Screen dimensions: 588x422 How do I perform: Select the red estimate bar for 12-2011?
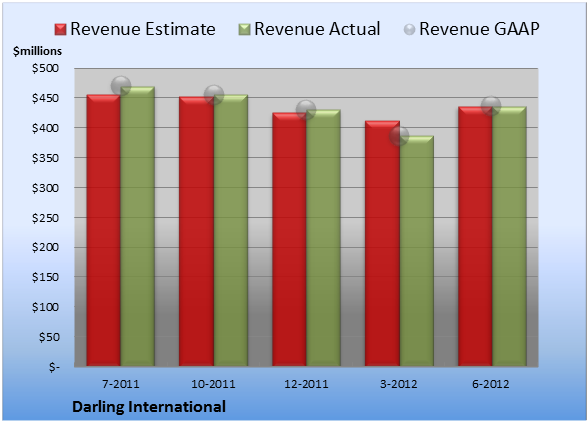pos(289,239)
